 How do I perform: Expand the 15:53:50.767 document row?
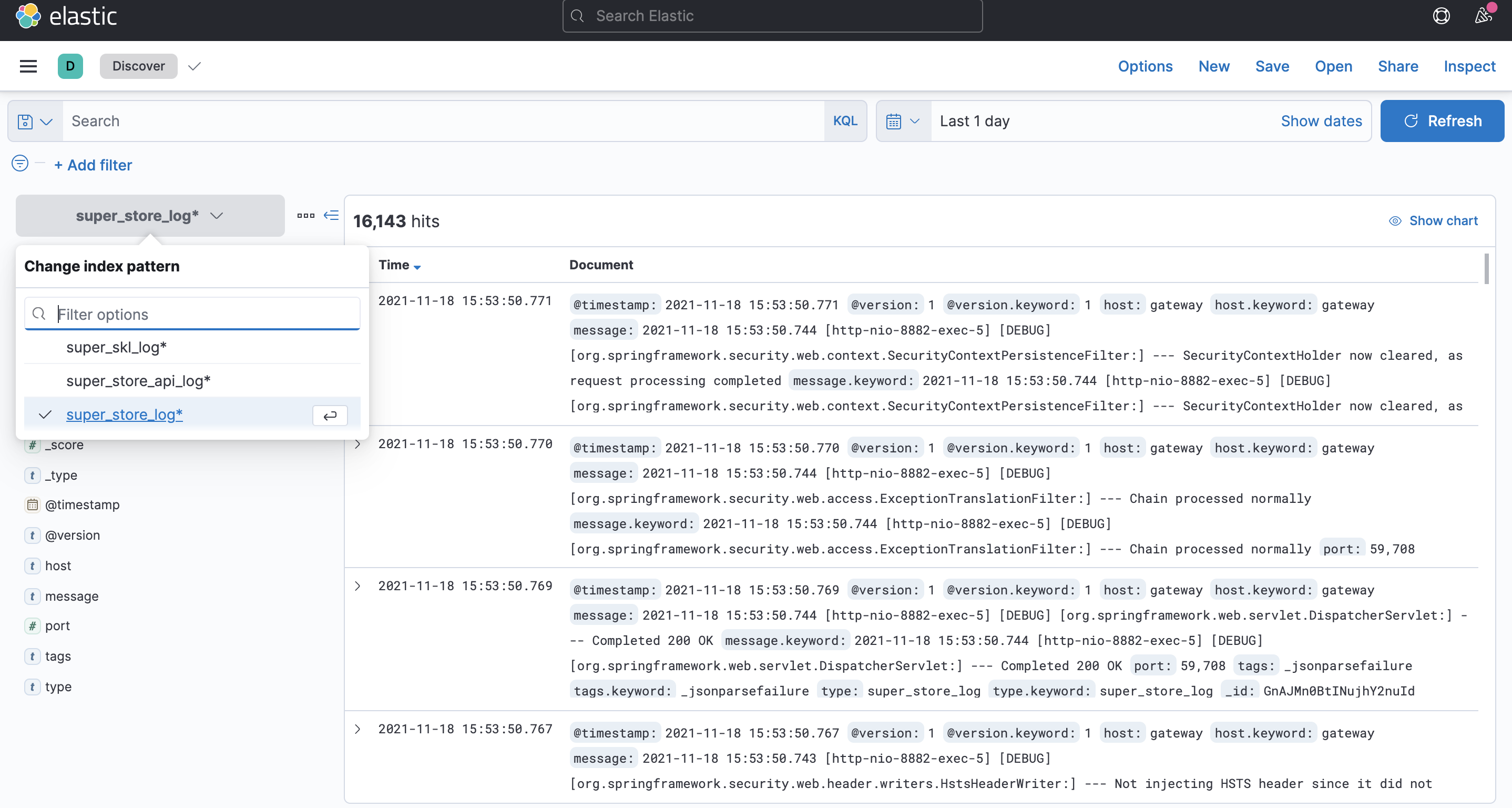point(357,729)
